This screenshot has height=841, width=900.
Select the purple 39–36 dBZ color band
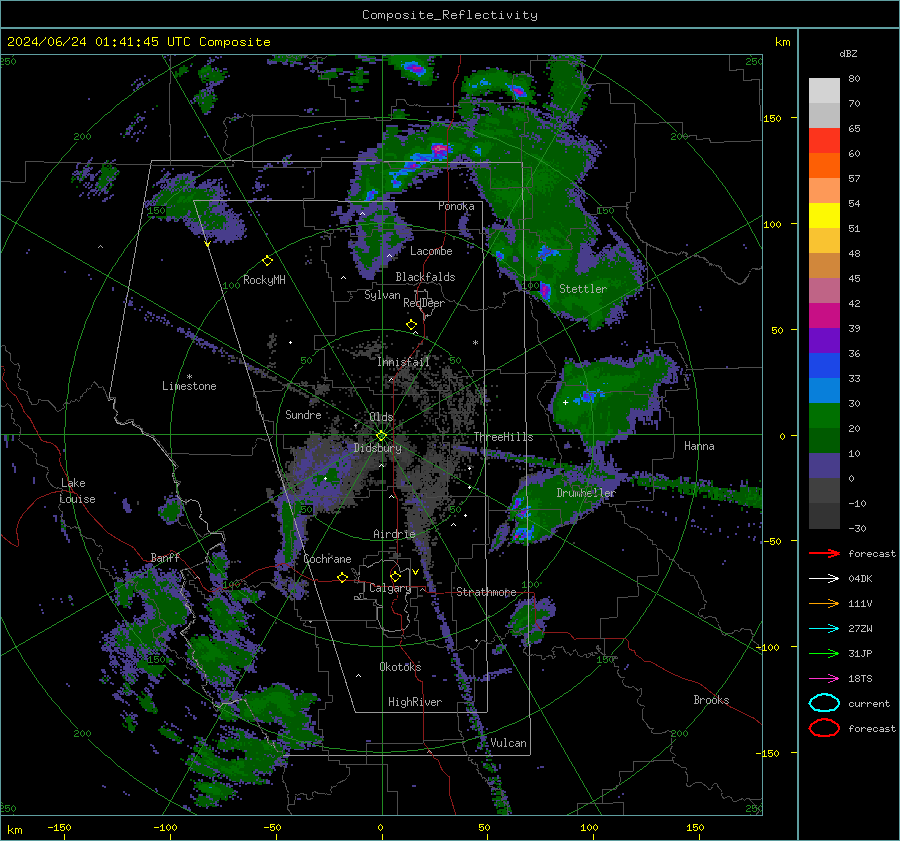824,341
